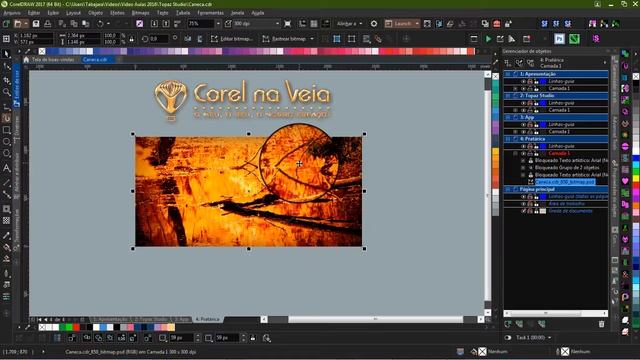Screen dimensions: 640x360
Task: Select the Interactive Fill bucket tool
Action: (6, 247)
